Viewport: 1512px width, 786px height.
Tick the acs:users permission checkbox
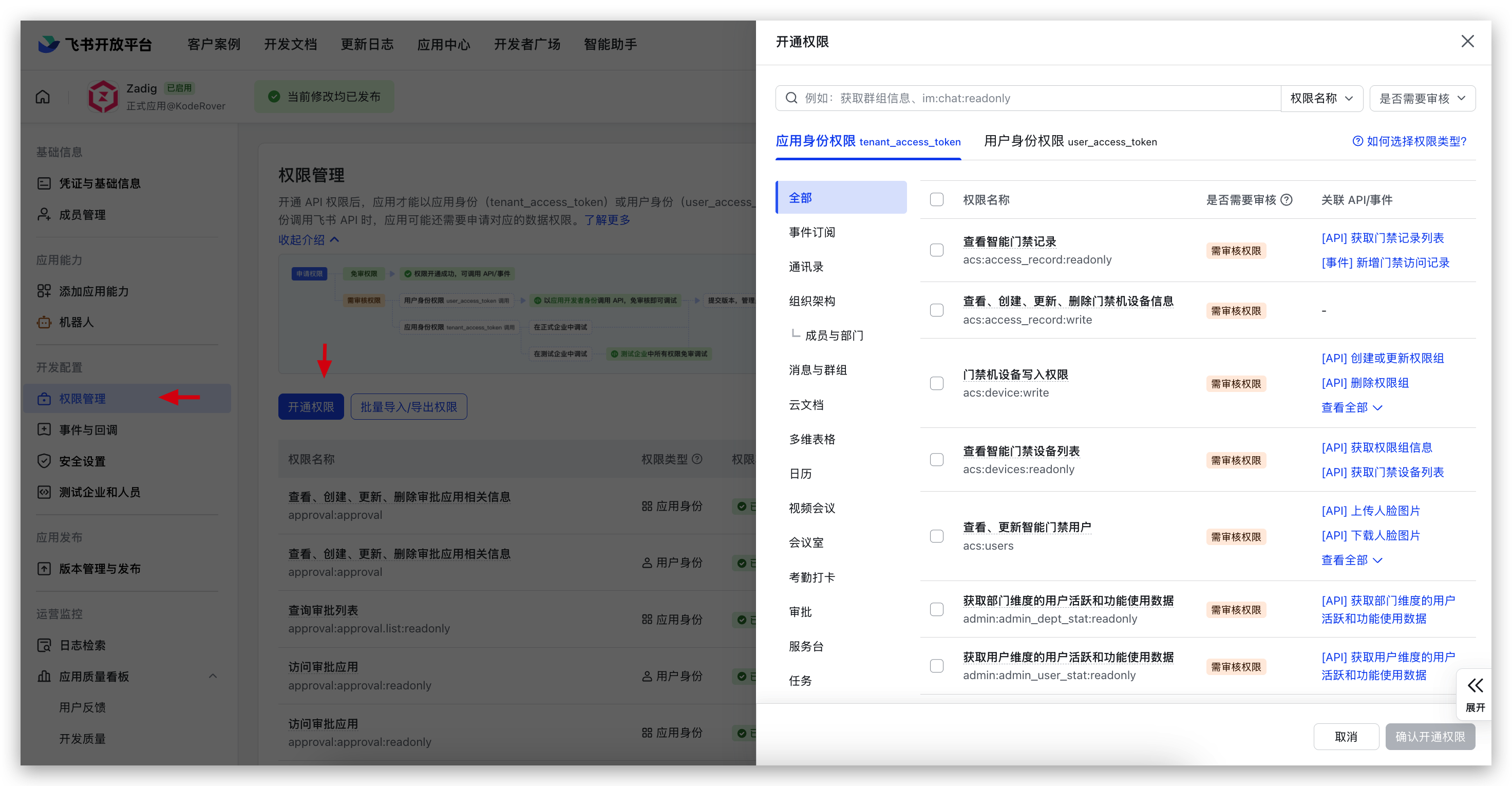(x=937, y=536)
